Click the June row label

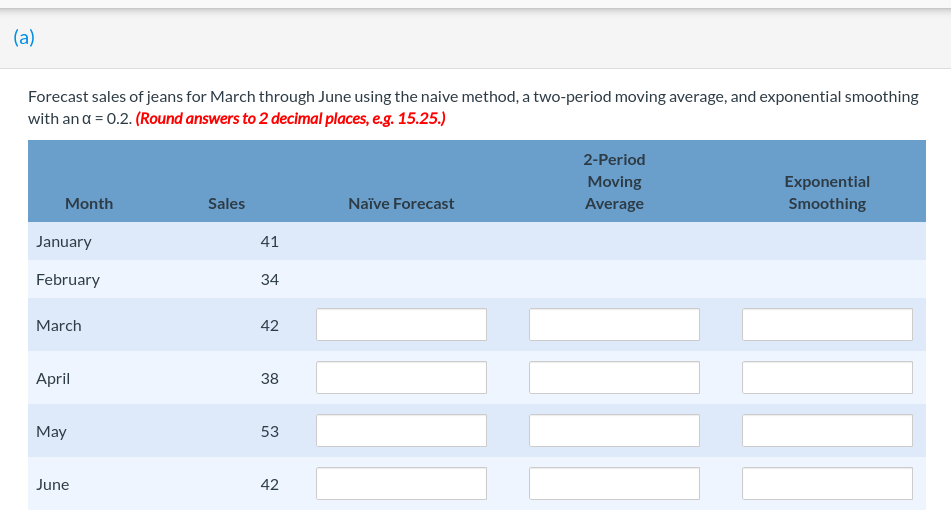[x=52, y=485]
